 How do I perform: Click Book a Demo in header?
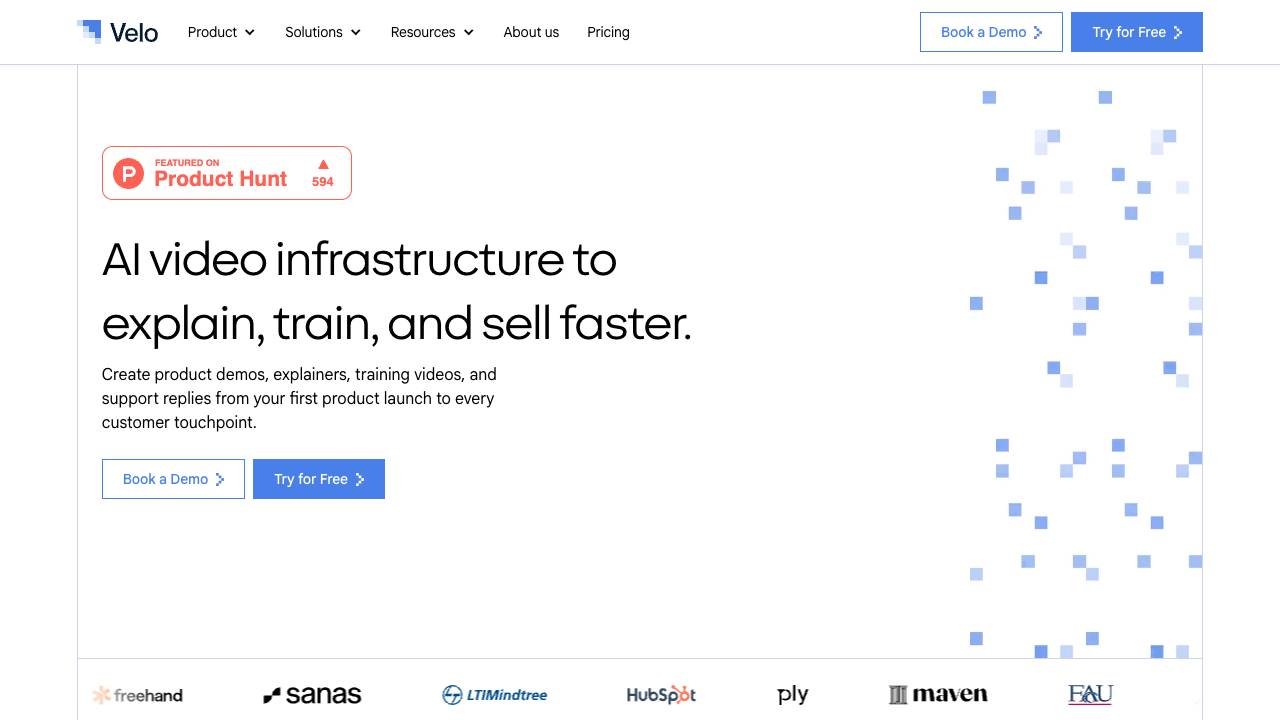991,32
